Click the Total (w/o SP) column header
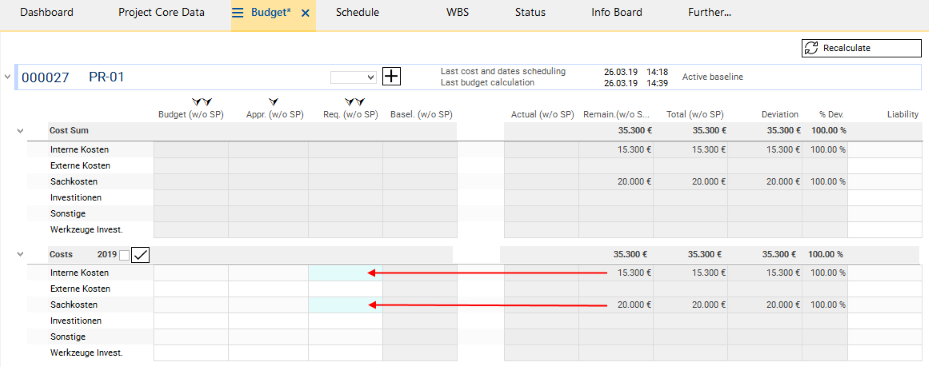 [x=695, y=114]
